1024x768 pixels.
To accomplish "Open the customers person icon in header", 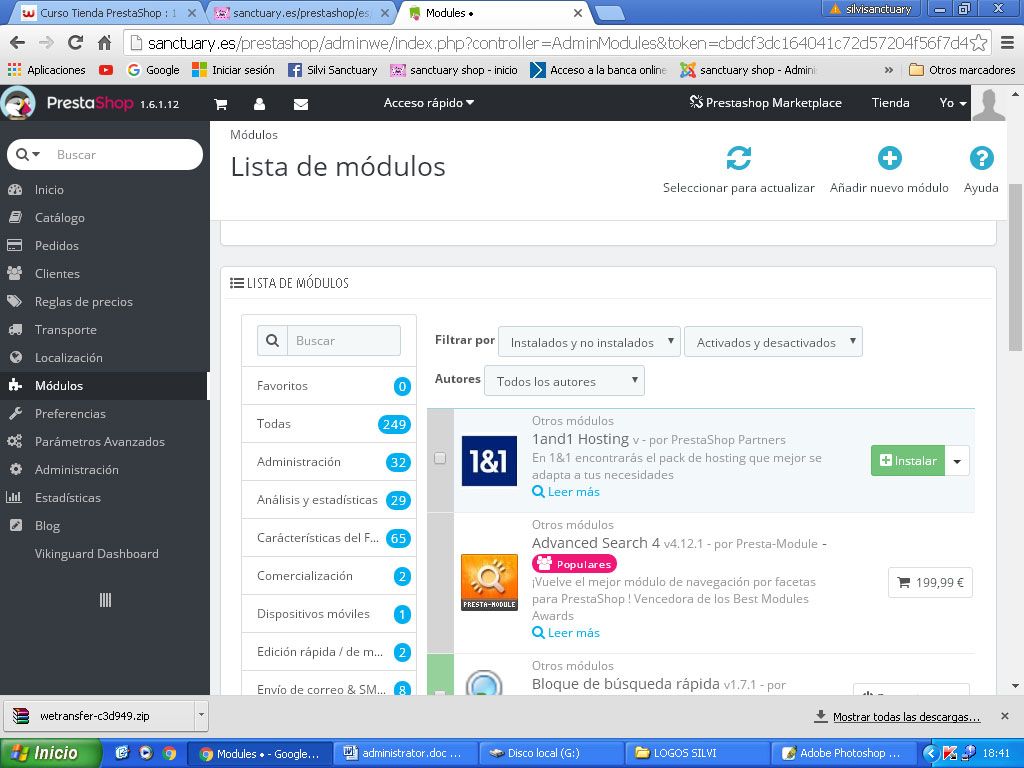I will pos(259,104).
